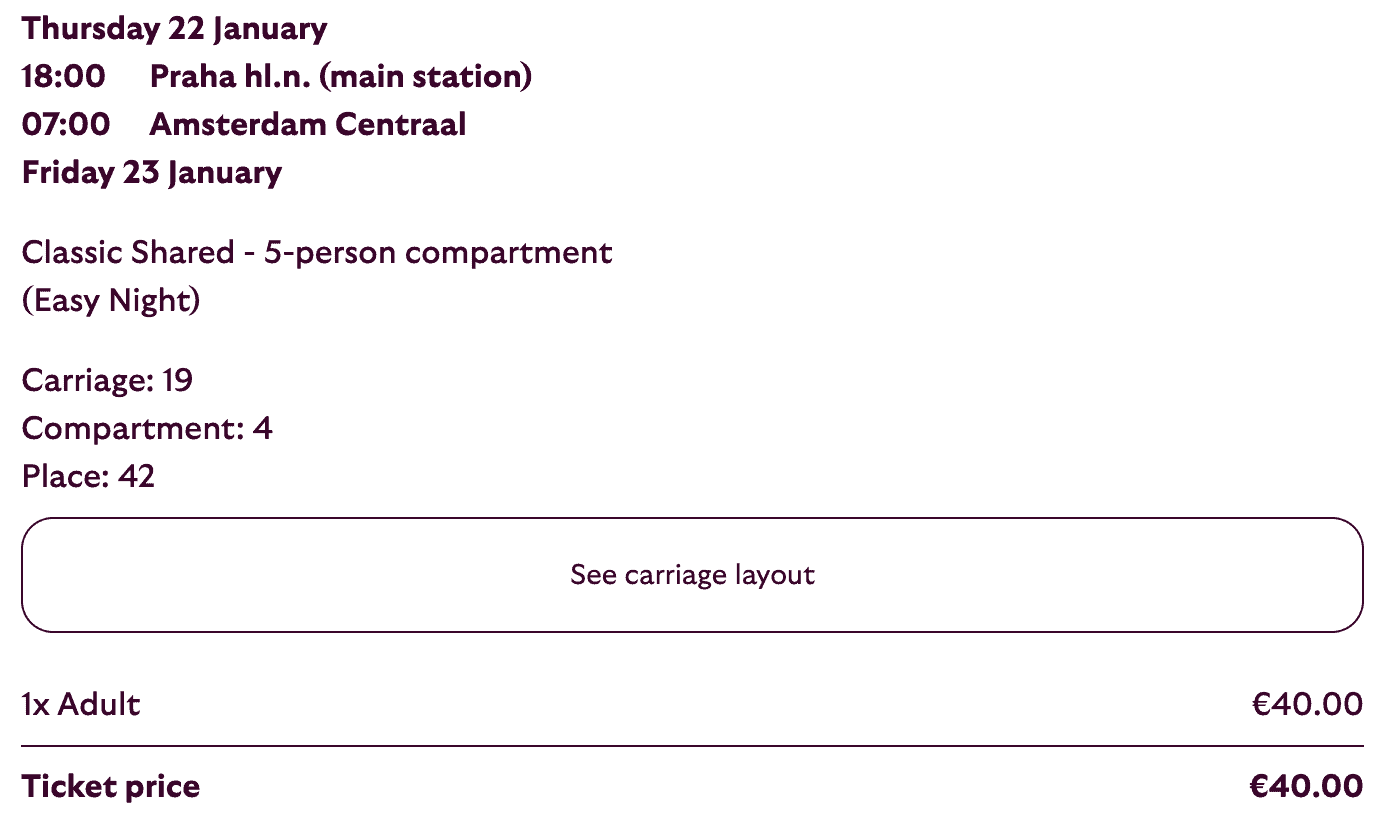
Task: Select the (Easy Night) label
Action: (x=111, y=300)
